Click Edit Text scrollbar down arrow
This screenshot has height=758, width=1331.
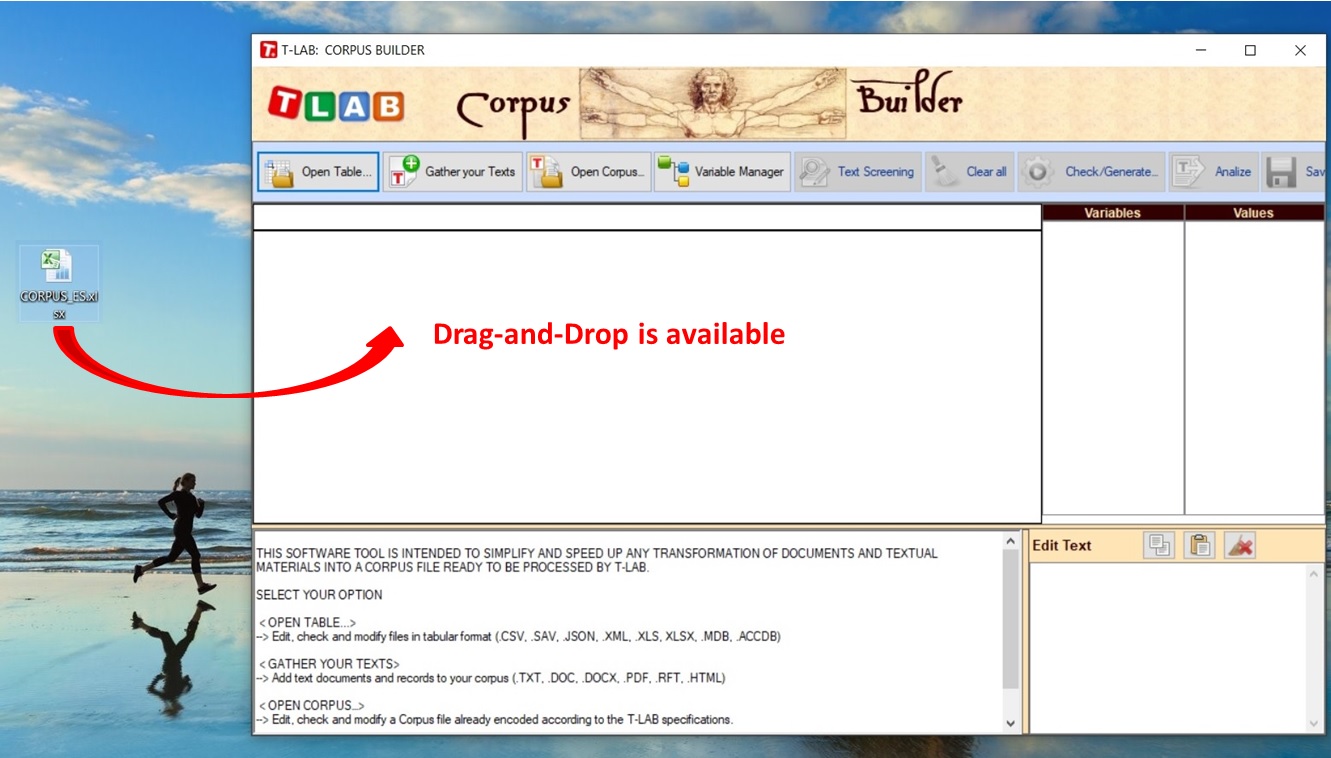(x=1314, y=723)
